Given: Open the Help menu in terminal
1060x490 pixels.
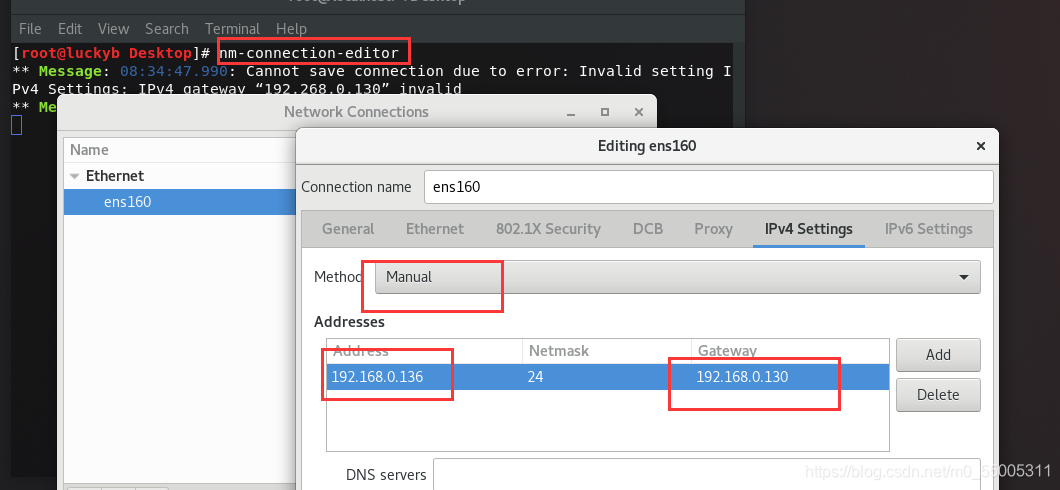Looking at the screenshot, I should pyautogui.click(x=291, y=28).
